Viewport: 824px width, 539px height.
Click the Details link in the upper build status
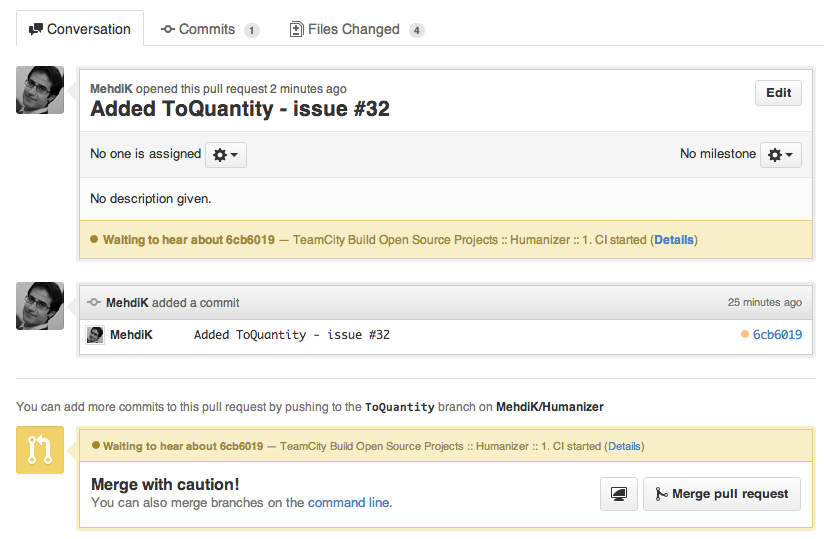[x=674, y=240]
